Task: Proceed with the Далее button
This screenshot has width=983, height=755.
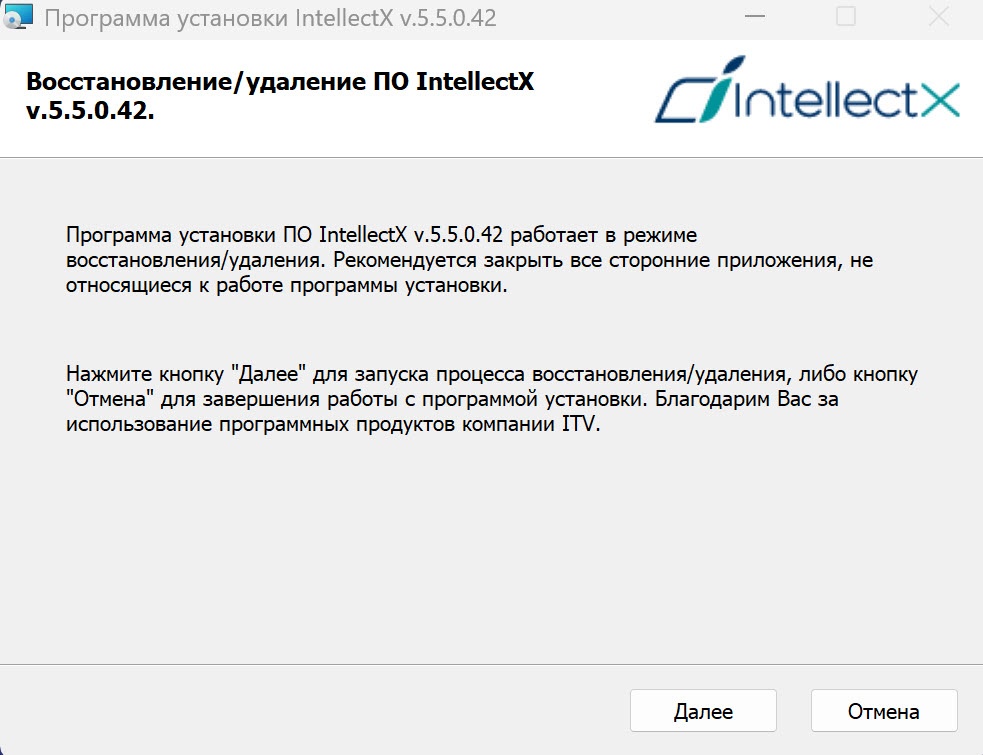Action: coord(703,711)
